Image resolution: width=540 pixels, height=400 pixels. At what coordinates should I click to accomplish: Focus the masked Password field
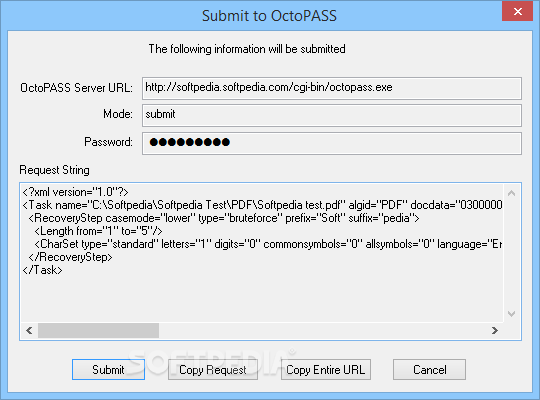pos(332,143)
